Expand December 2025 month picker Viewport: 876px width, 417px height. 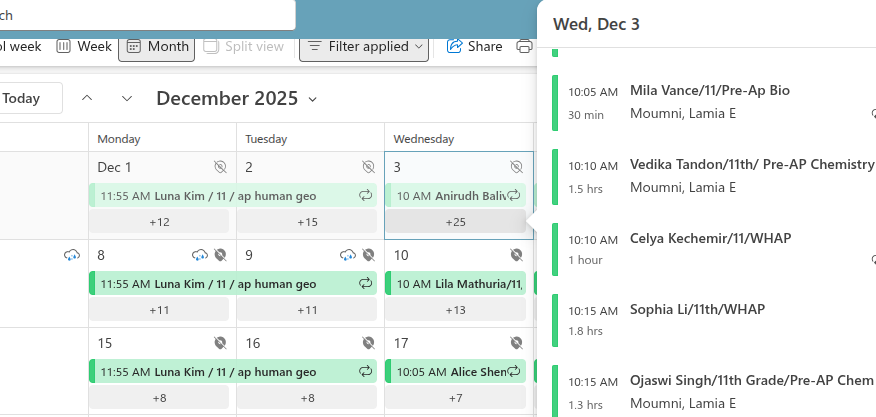point(237,98)
